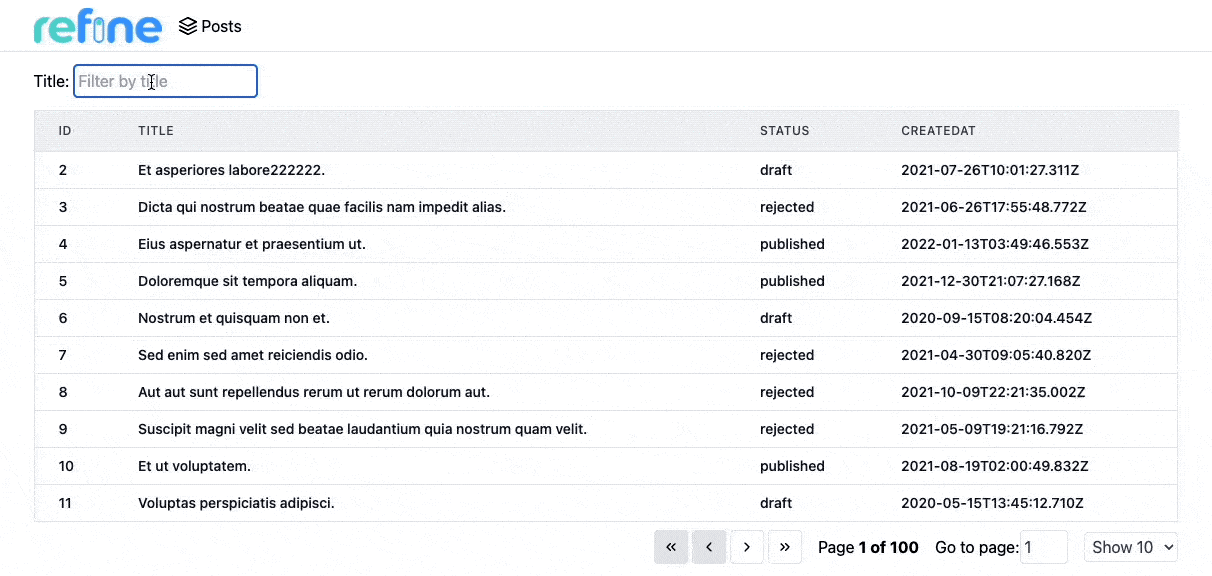Sort the table by the ID column
The height and width of the screenshot is (576, 1212).
[65, 130]
